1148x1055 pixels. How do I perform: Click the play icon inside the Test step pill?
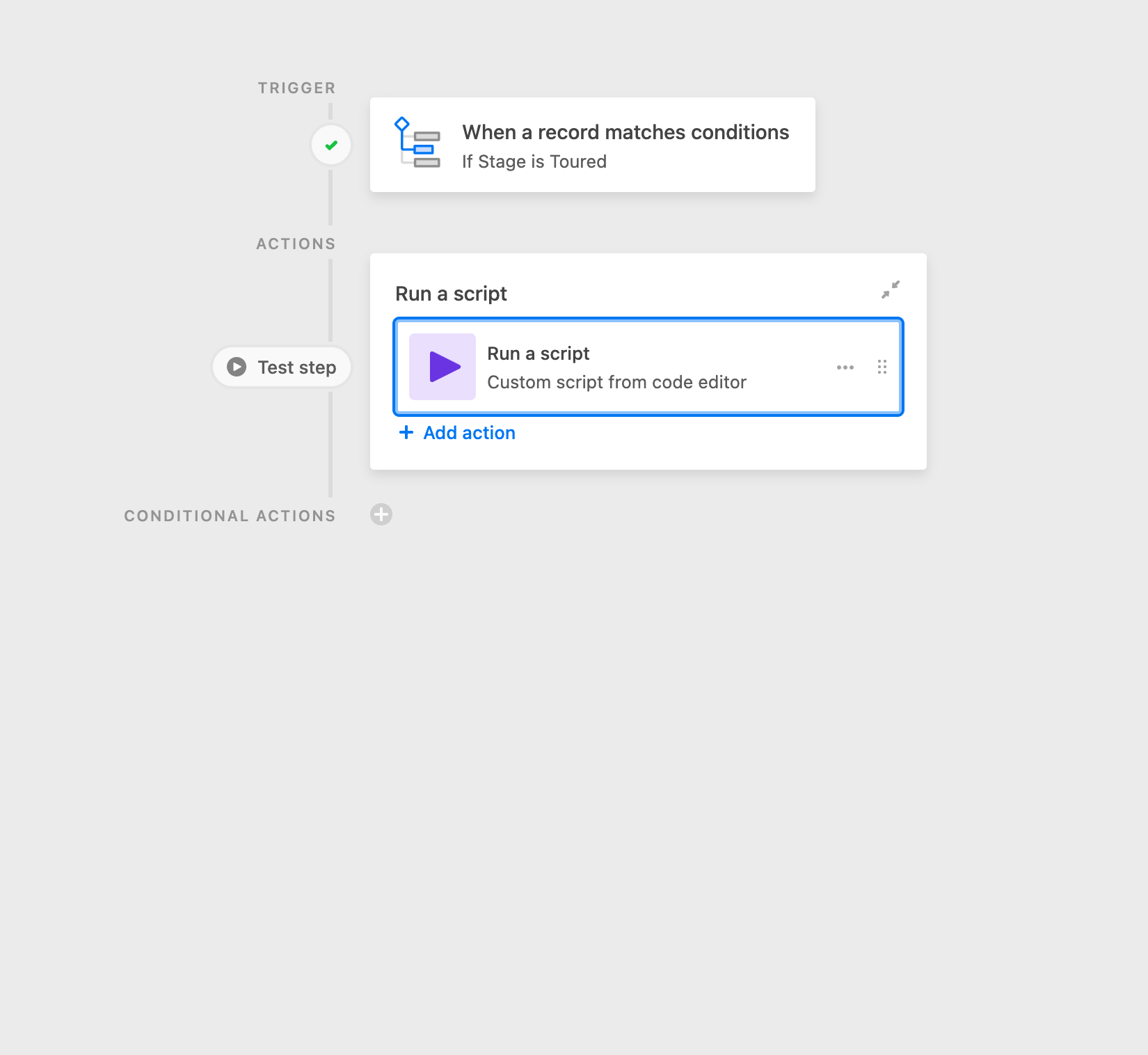click(235, 367)
